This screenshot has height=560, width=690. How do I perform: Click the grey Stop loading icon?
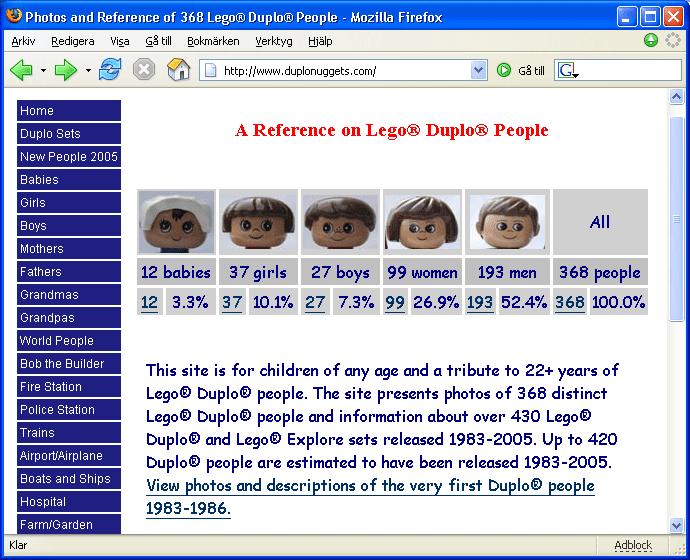[x=144, y=70]
